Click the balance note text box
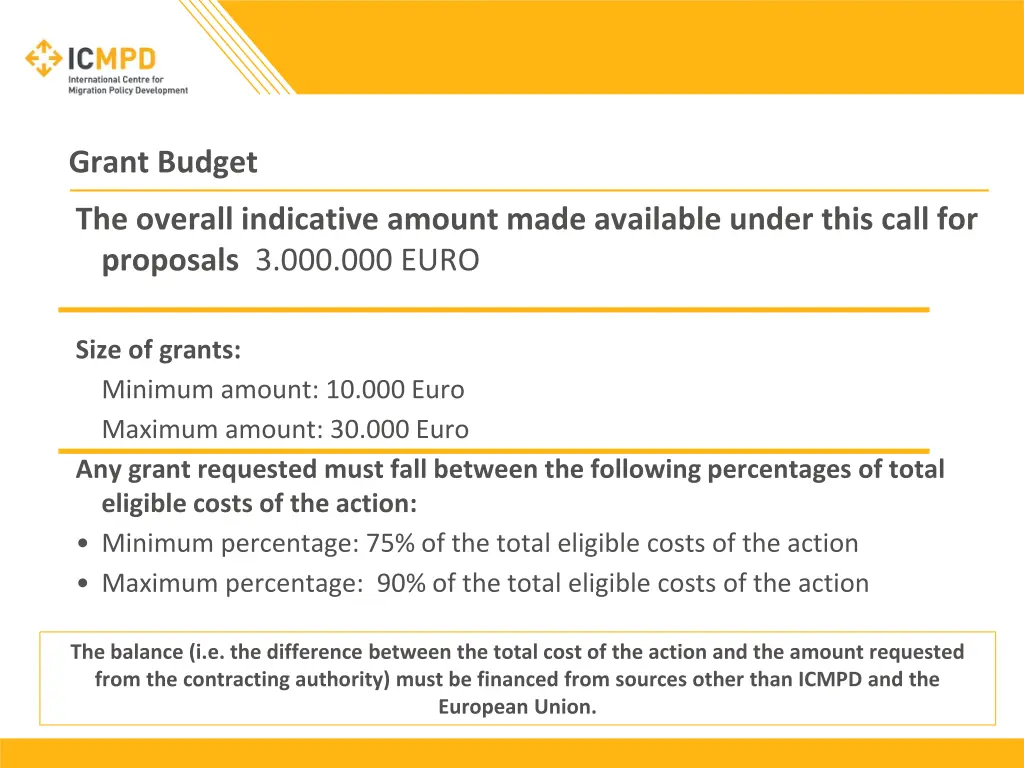Viewport: 1024px width, 768px height. click(517, 679)
